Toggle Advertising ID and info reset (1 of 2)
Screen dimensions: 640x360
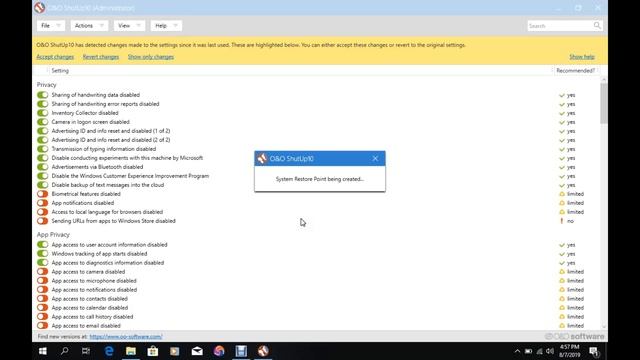click(x=42, y=131)
